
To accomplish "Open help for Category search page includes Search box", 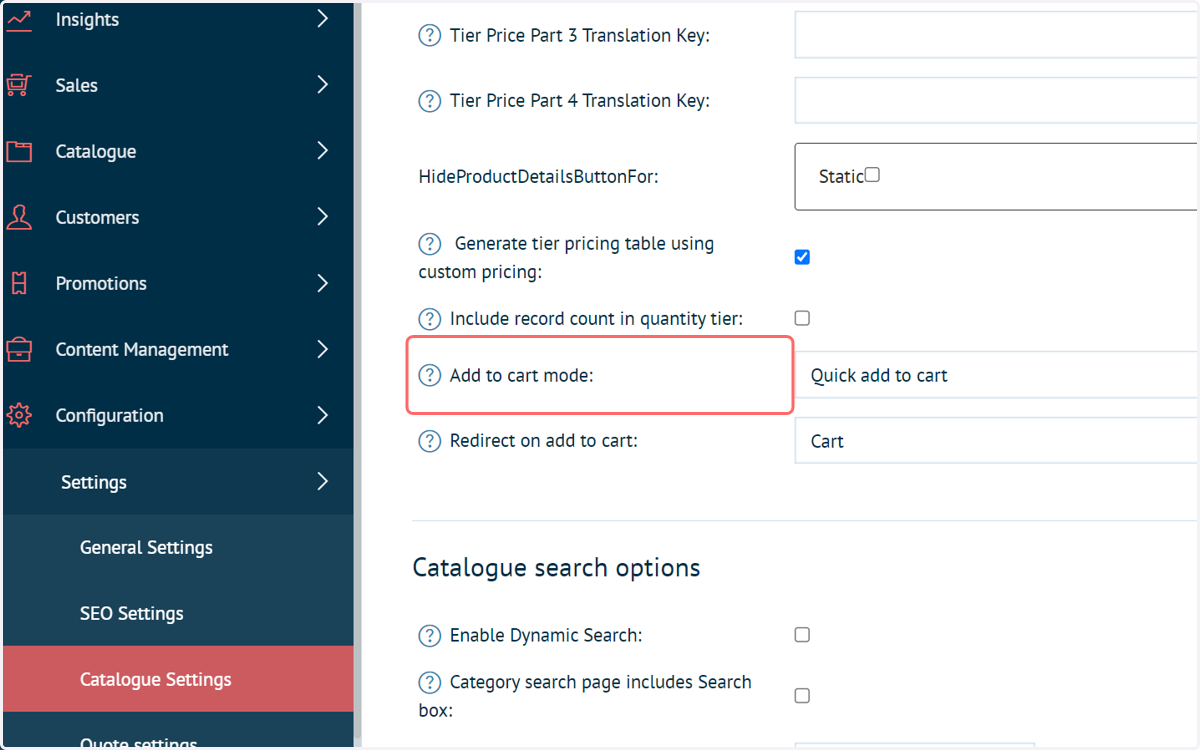I will point(429,683).
